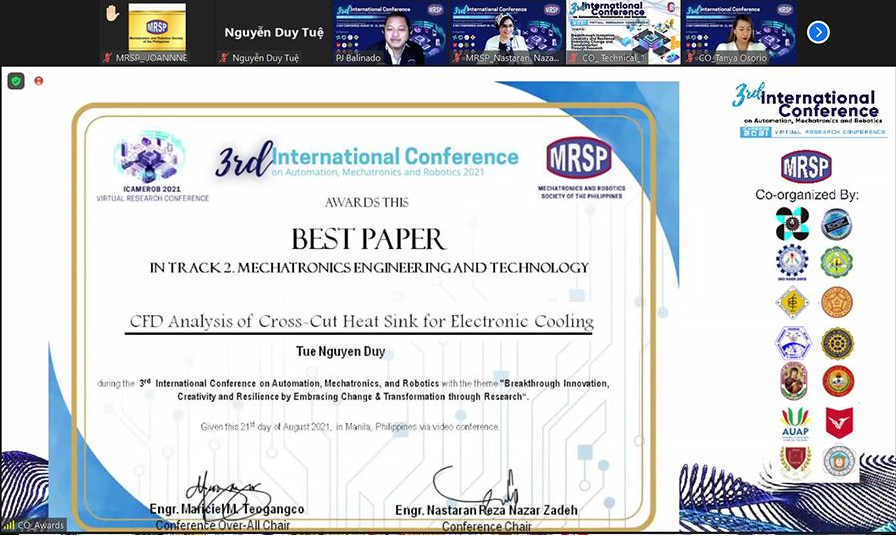Click the 'BEST PAPER' heading
The width and height of the screenshot is (896, 536).
point(369,239)
